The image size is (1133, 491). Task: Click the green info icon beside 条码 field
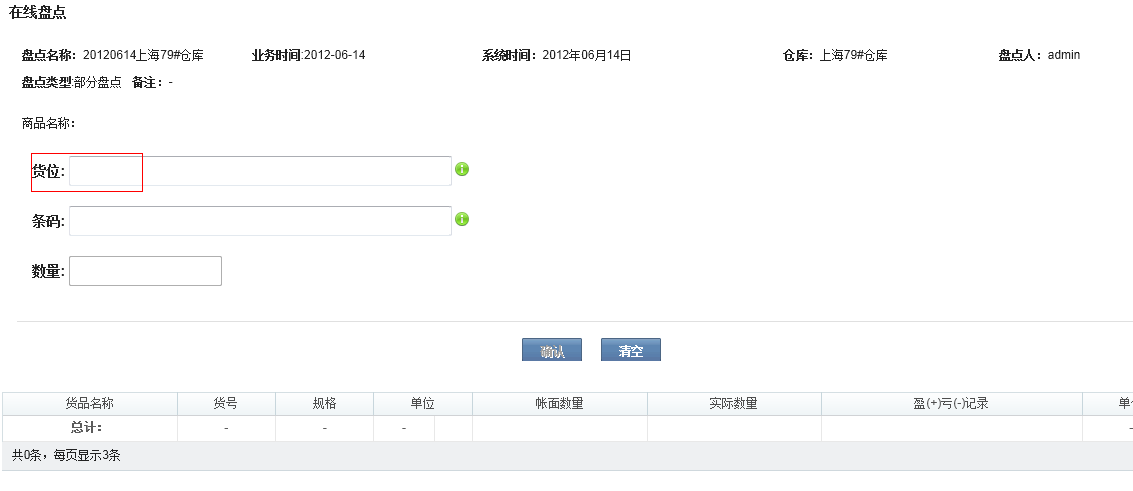(462, 219)
